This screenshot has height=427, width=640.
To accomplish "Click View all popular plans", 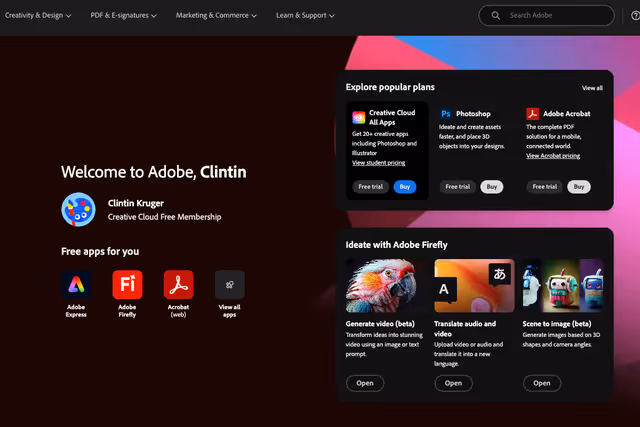I will coord(592,88).
